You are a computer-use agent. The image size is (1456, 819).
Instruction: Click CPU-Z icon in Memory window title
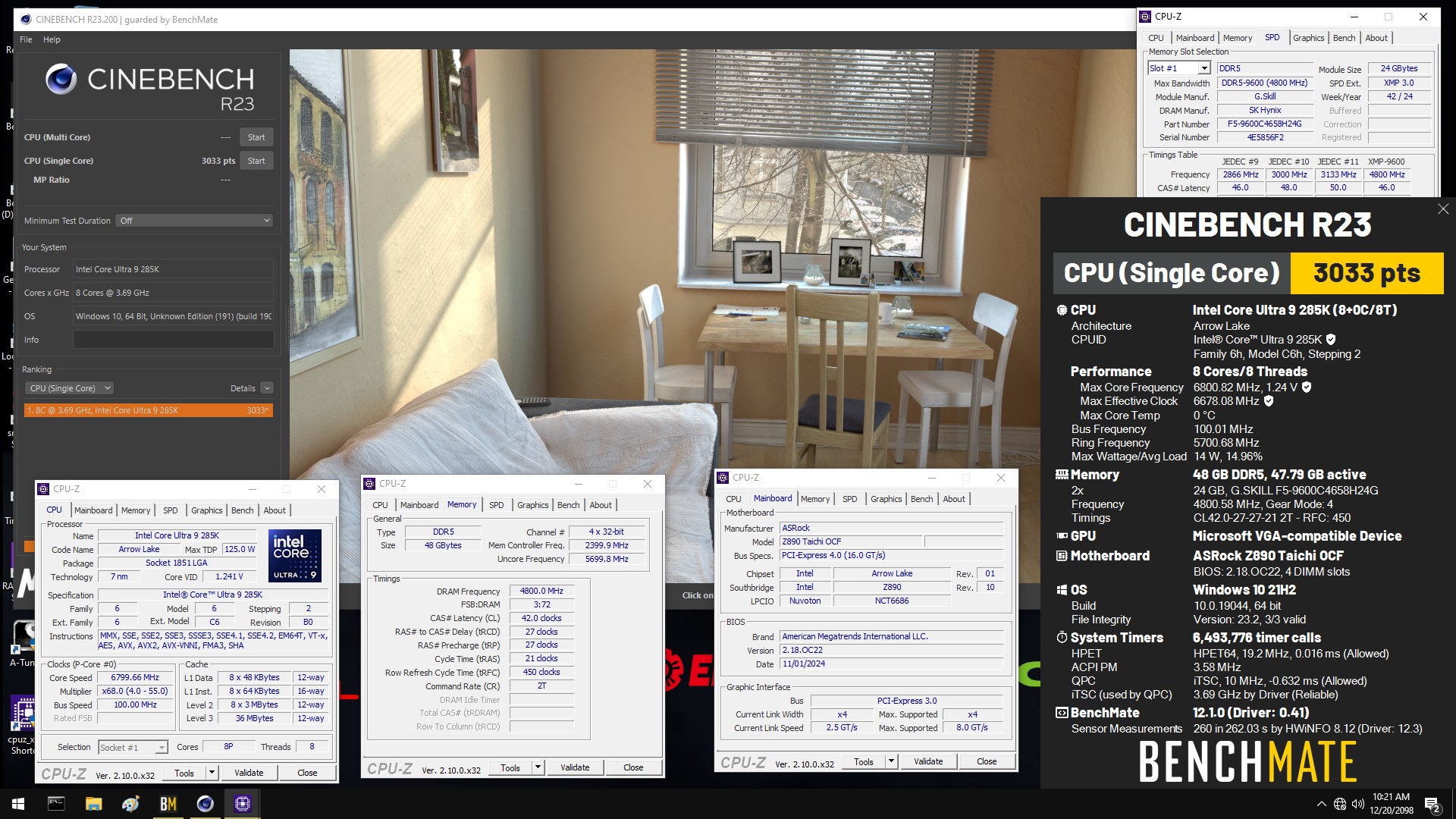point(370,484)
